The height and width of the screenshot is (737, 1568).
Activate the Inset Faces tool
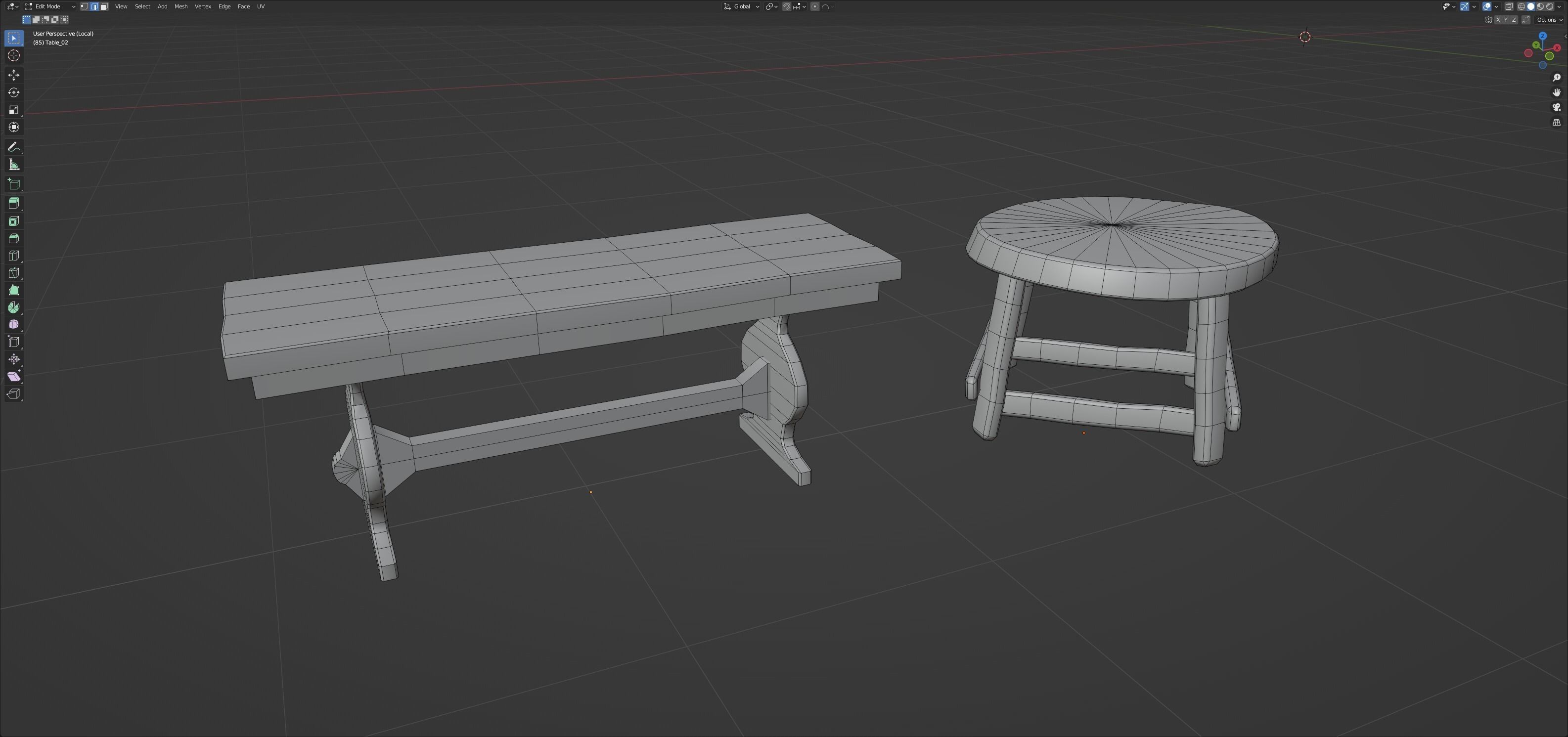point(14,221)
